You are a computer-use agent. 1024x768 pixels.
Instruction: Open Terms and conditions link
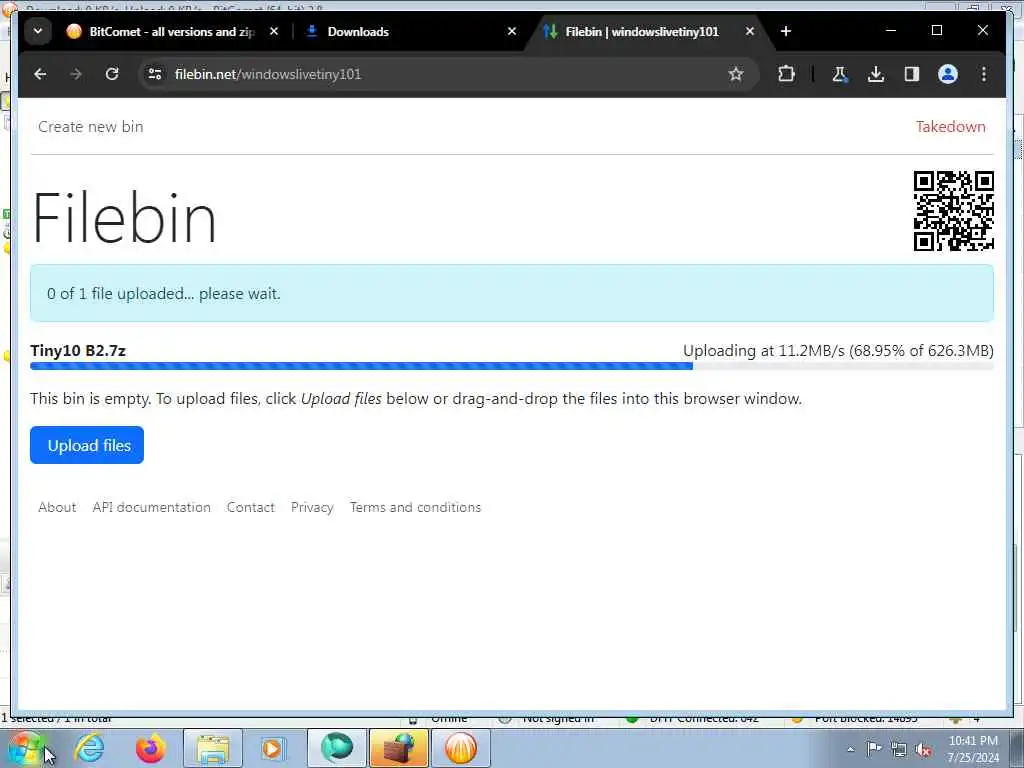(415, 507)
